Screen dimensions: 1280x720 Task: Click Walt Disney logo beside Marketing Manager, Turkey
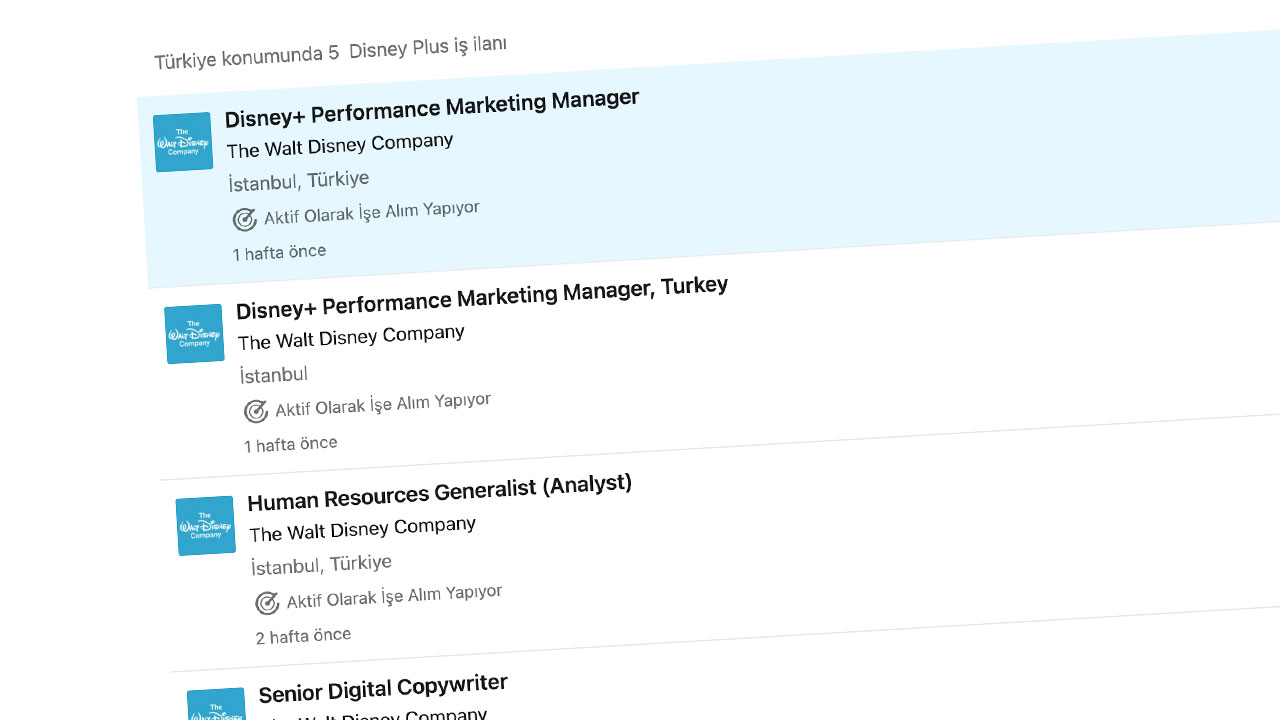point(194,334)
